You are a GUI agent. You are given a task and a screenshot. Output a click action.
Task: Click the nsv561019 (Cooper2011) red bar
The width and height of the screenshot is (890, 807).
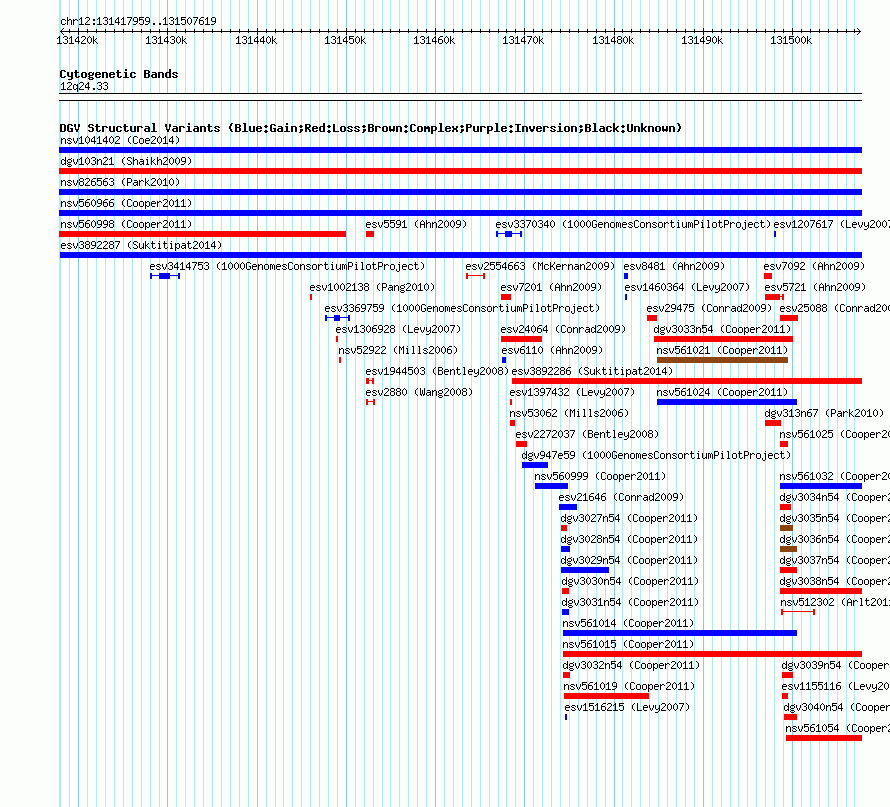606,696
